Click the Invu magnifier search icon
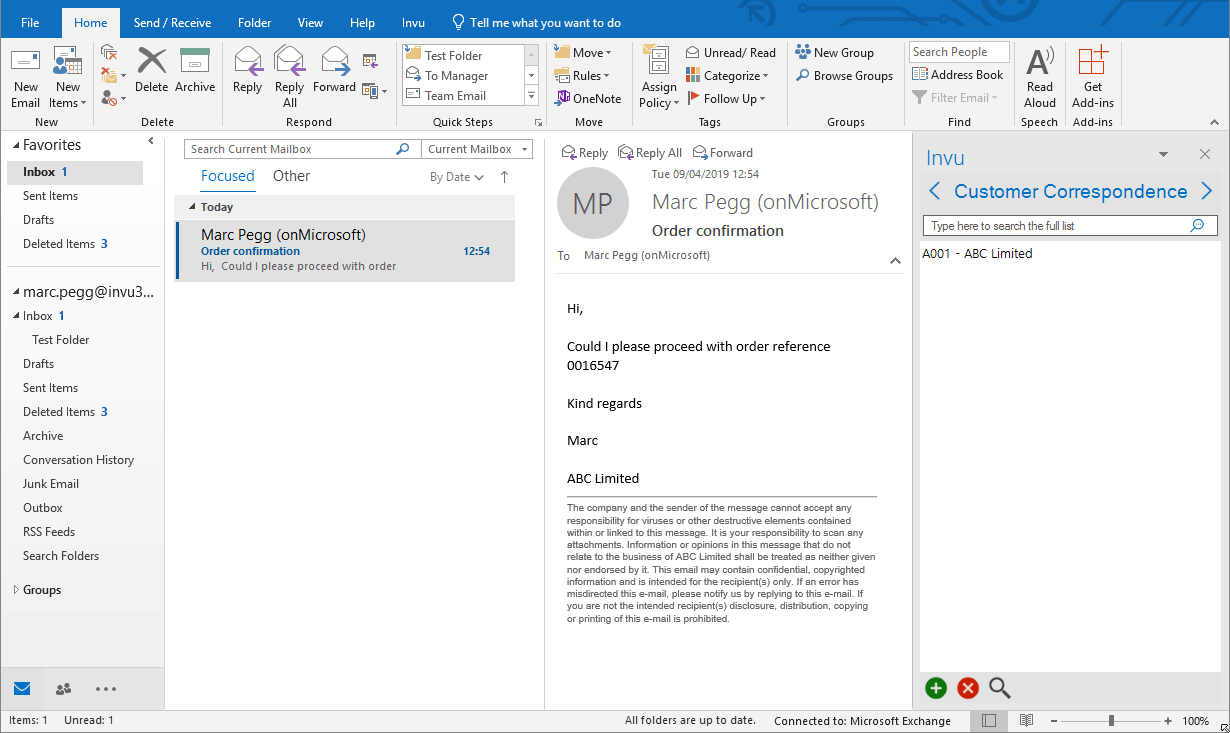The image size is (1230, 733). pyautogui.click(x=1000, y=688)
